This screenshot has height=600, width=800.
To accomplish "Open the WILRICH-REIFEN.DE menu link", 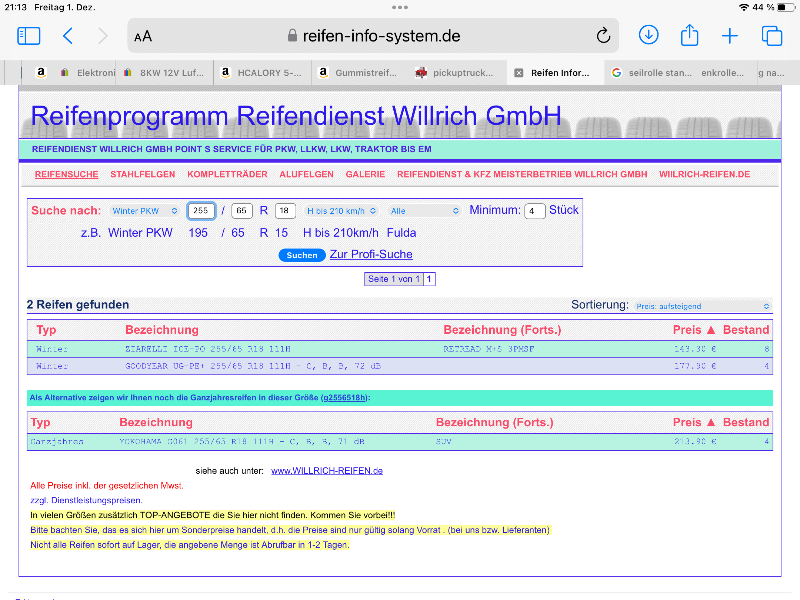I will tap(705, 174).
